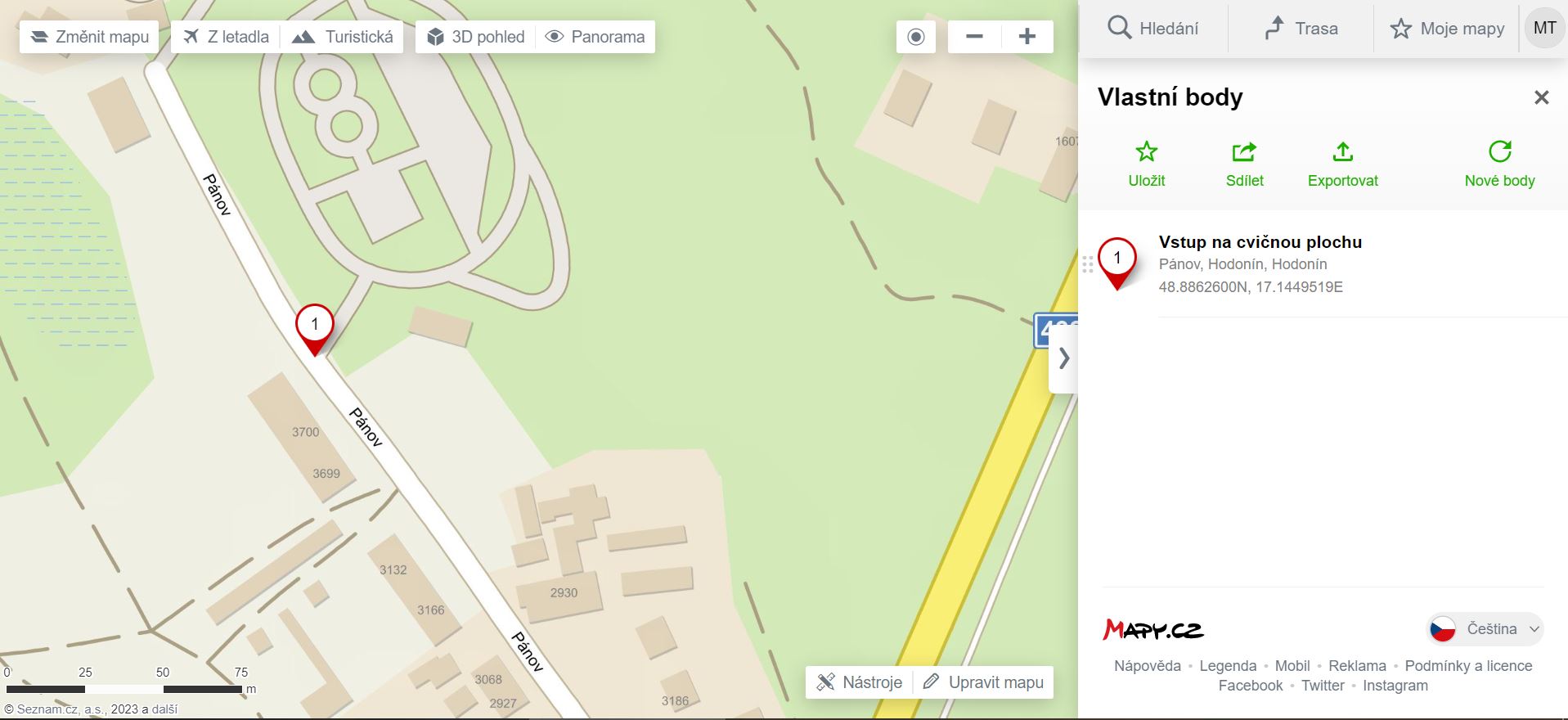Zoom out with the minus button

974,37
